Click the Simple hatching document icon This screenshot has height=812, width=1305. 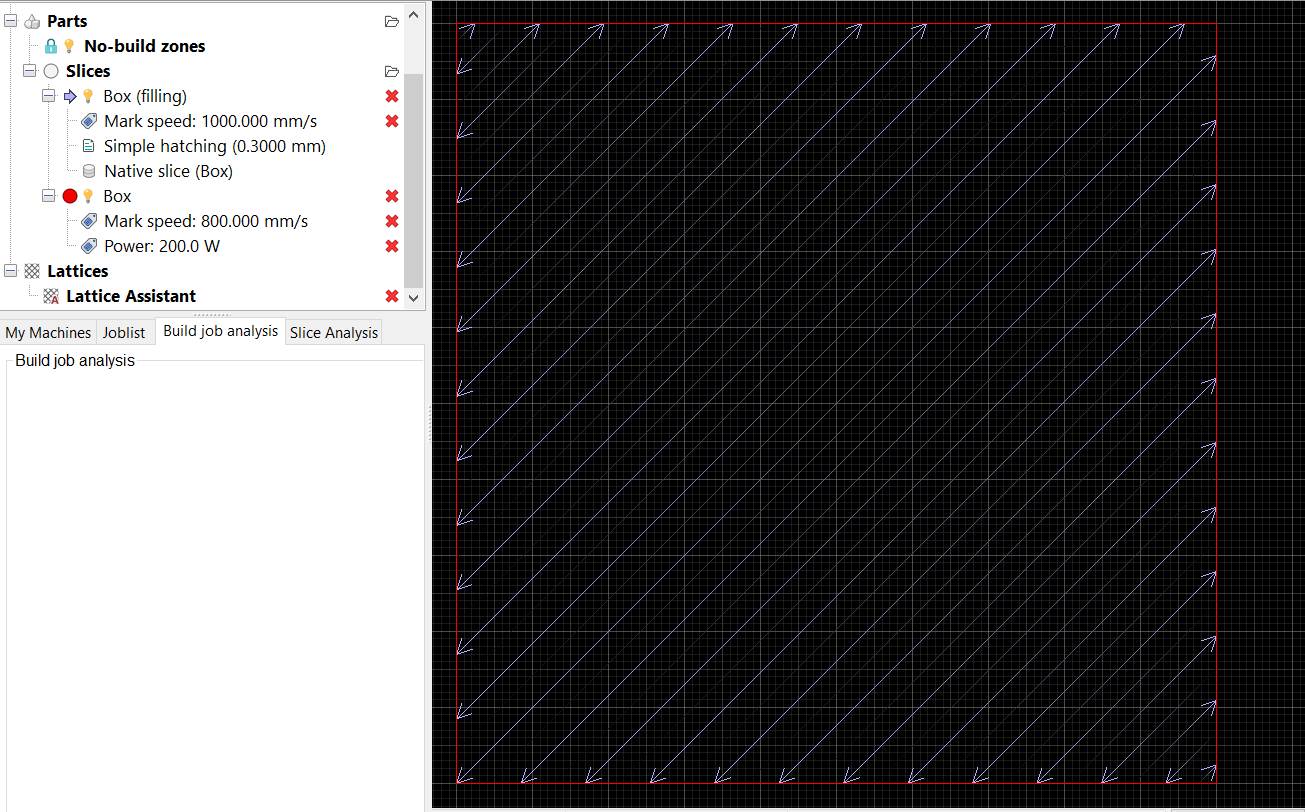tap(88, 145)
